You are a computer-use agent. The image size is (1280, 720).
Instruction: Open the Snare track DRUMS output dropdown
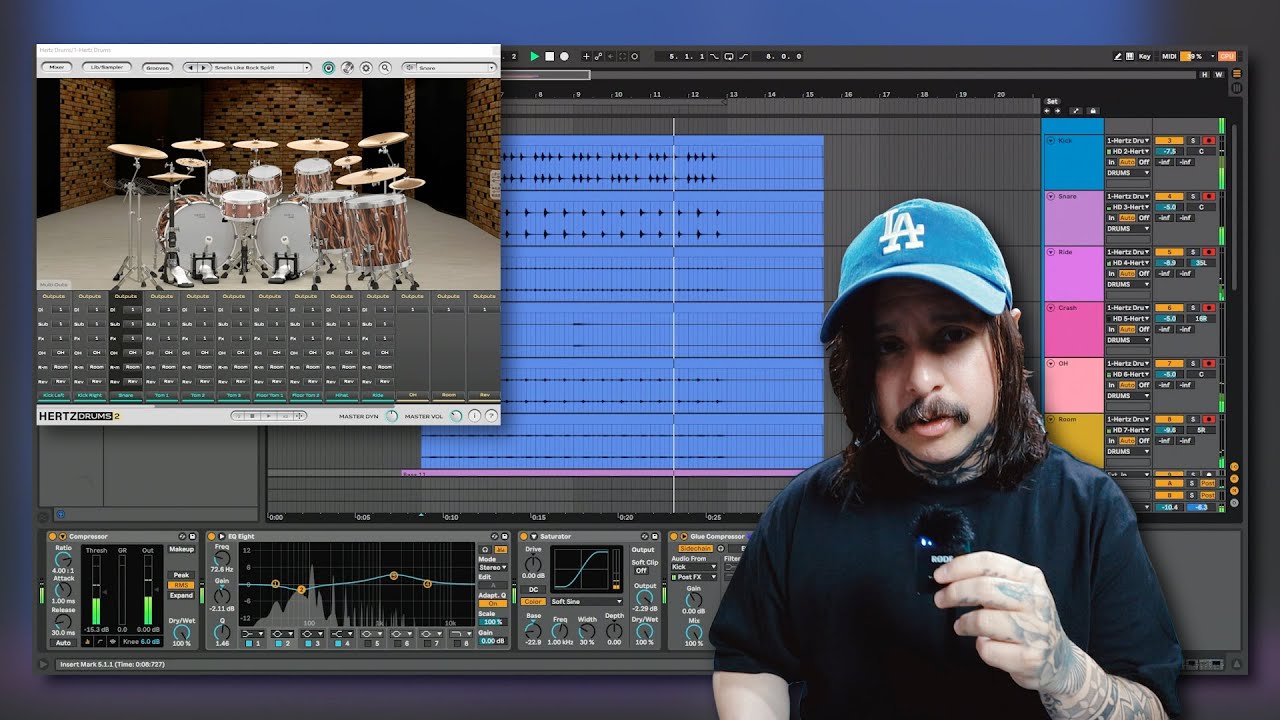(1128, 229)
